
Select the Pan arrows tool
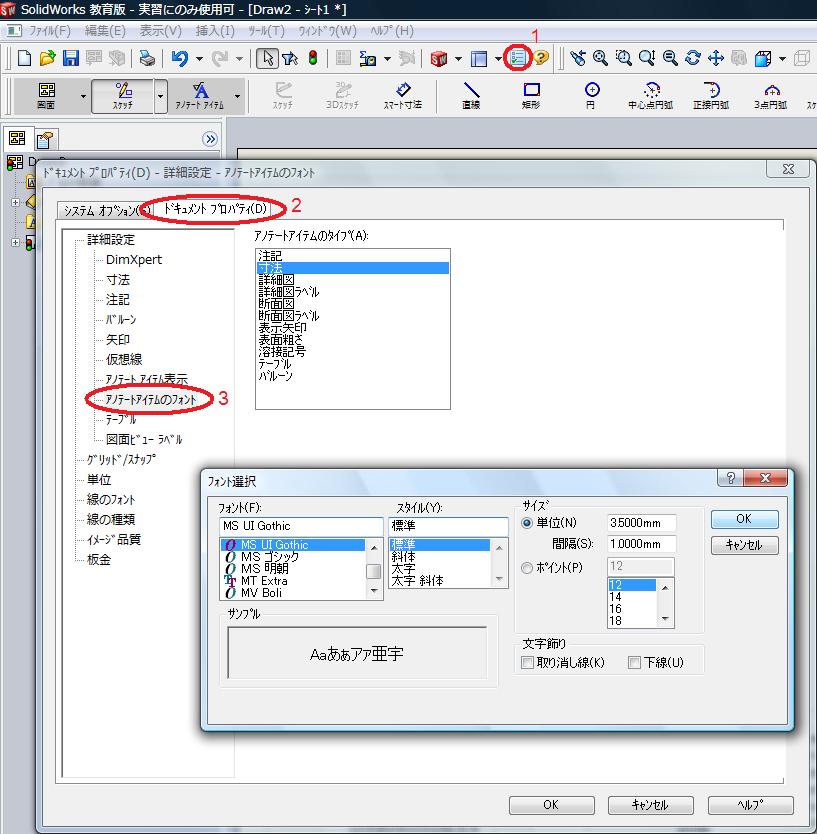716,58
